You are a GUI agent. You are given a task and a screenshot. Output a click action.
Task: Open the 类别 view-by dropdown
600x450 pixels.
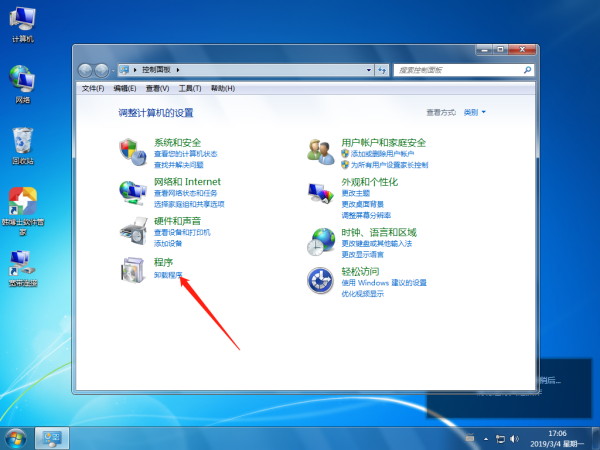coord(474,112)
